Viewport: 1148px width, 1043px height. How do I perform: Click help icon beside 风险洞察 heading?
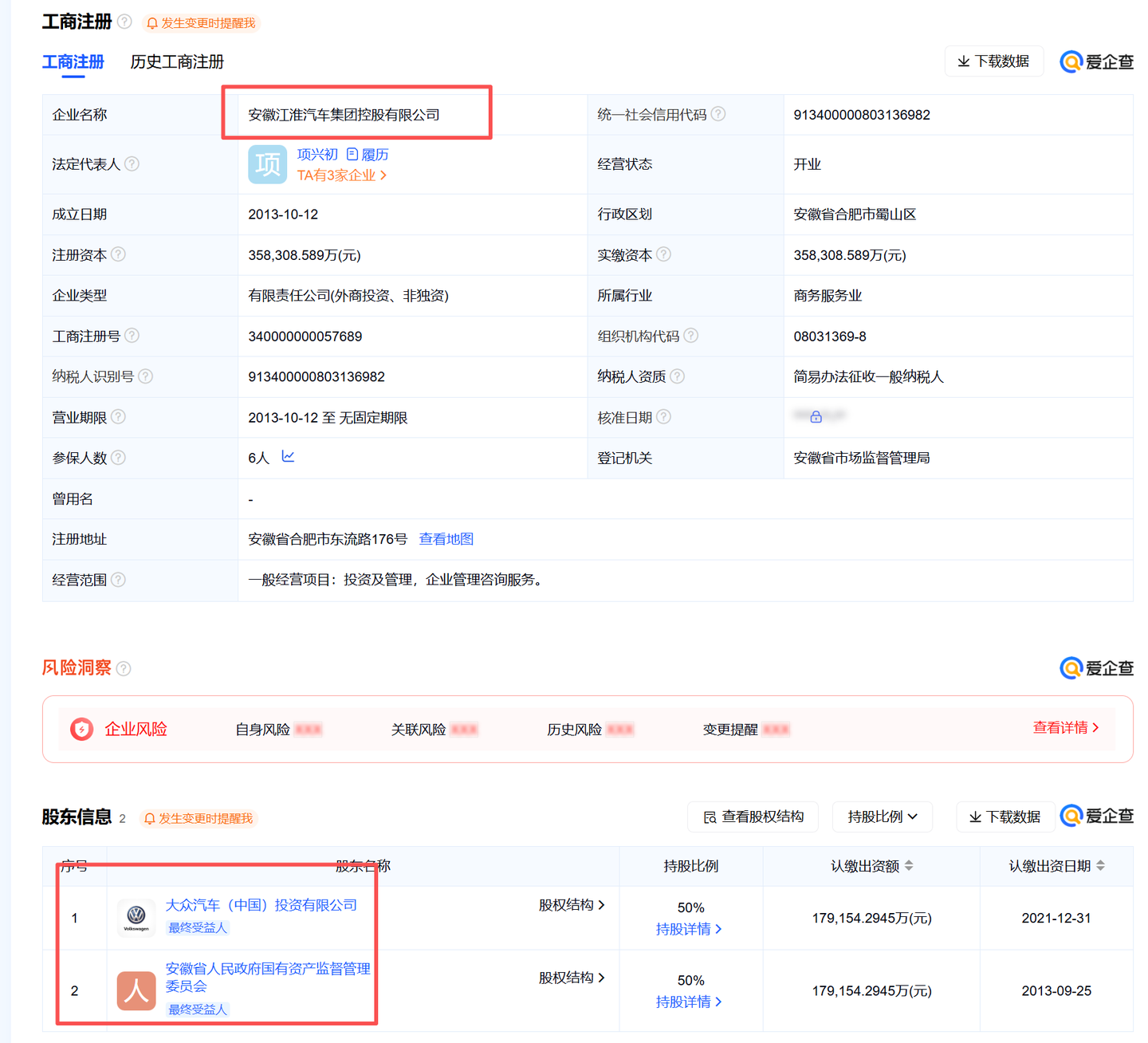(x=124, y=668)
